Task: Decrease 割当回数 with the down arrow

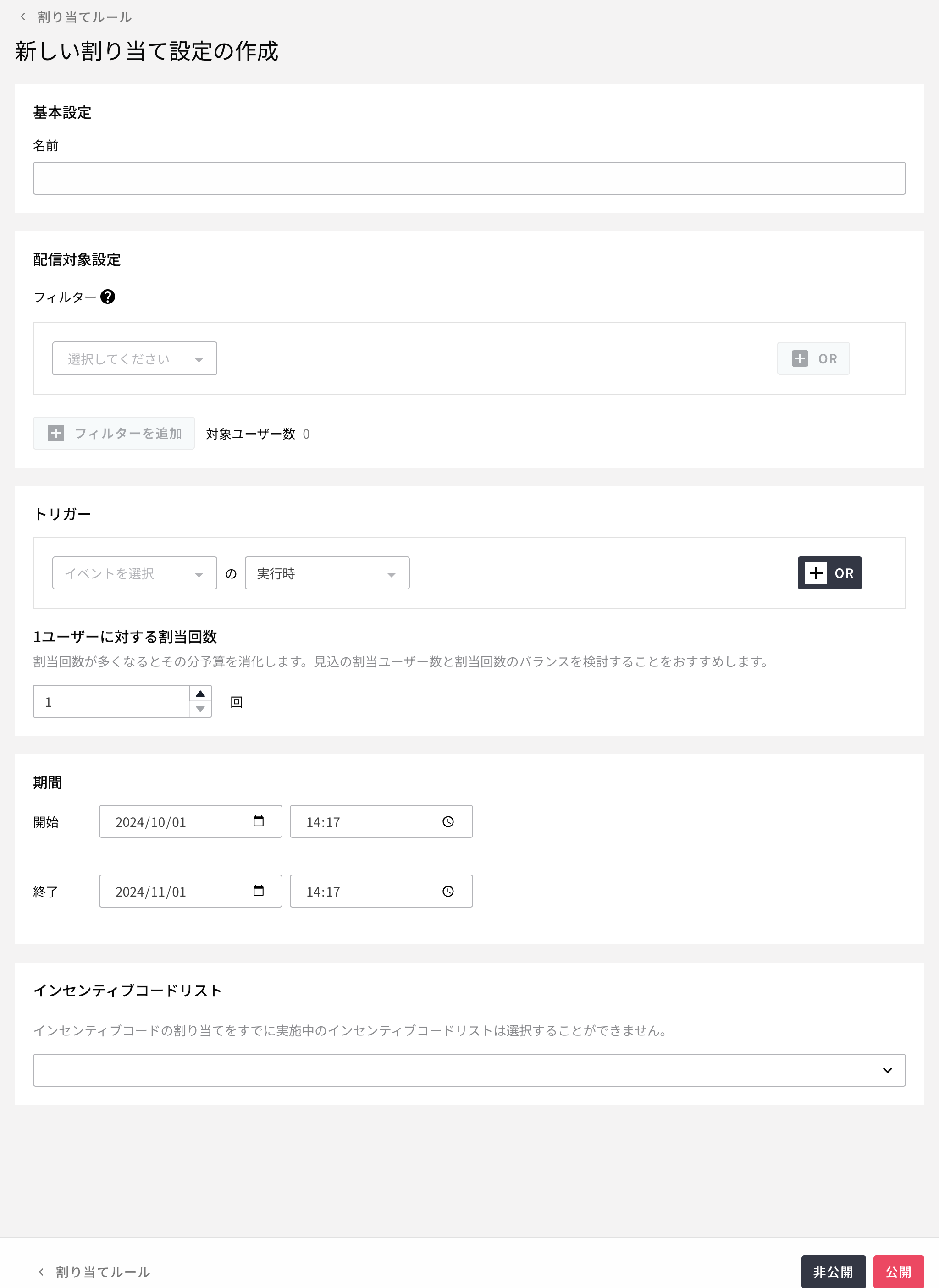Action: click(x=200, y=709)
